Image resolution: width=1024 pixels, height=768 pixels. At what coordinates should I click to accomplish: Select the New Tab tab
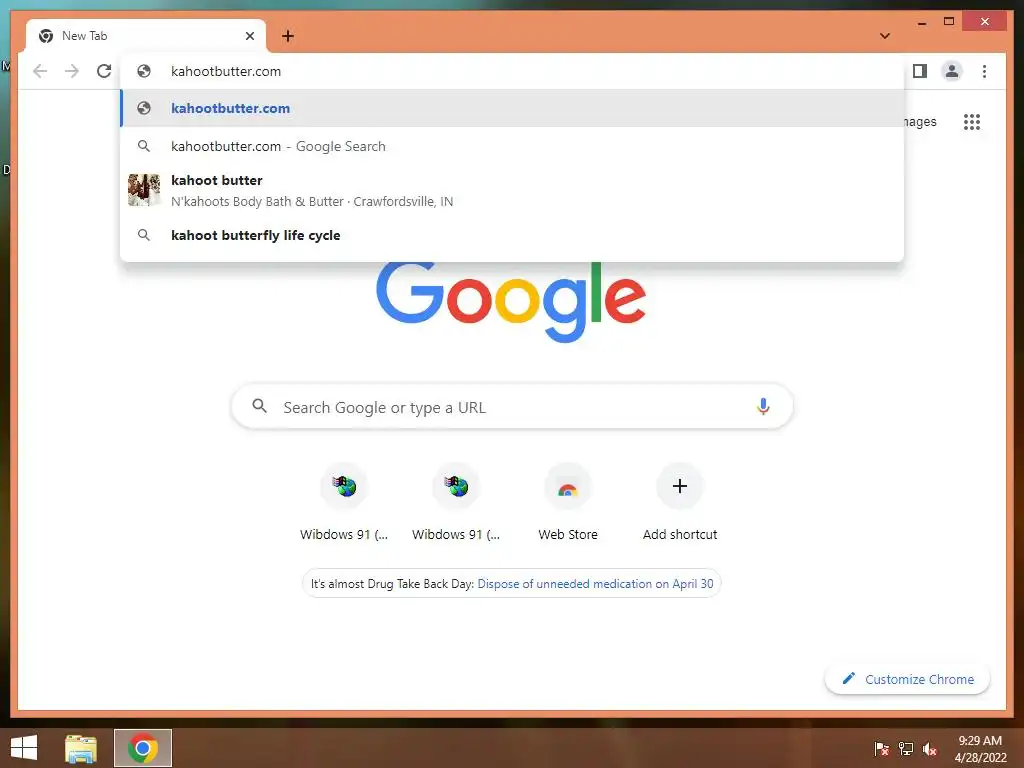(146, 36)
